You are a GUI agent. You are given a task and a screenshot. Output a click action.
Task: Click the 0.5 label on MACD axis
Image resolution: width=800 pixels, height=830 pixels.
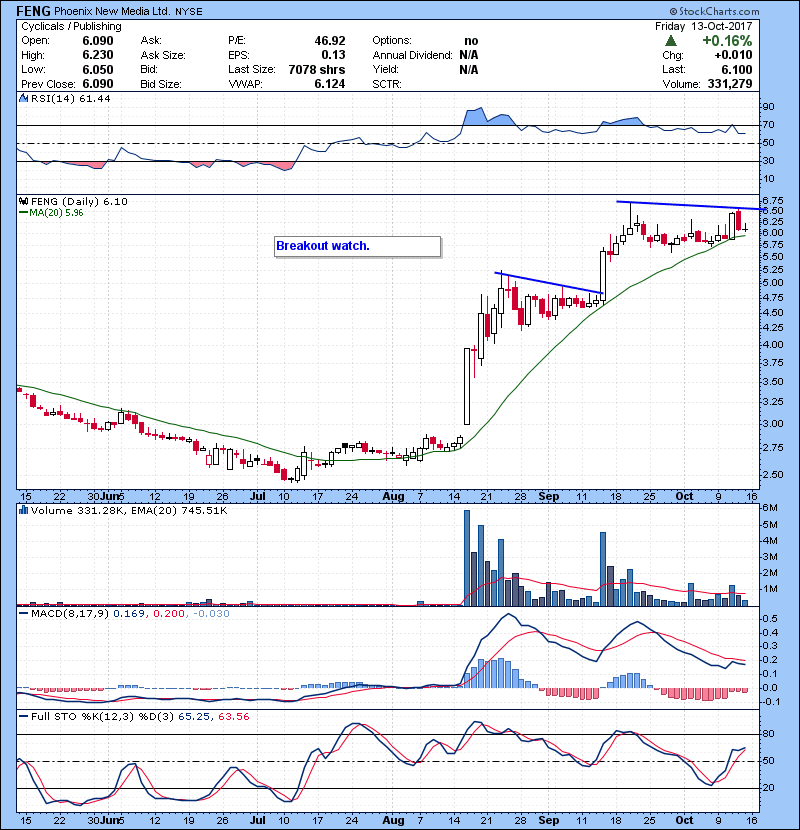point(770,619)
